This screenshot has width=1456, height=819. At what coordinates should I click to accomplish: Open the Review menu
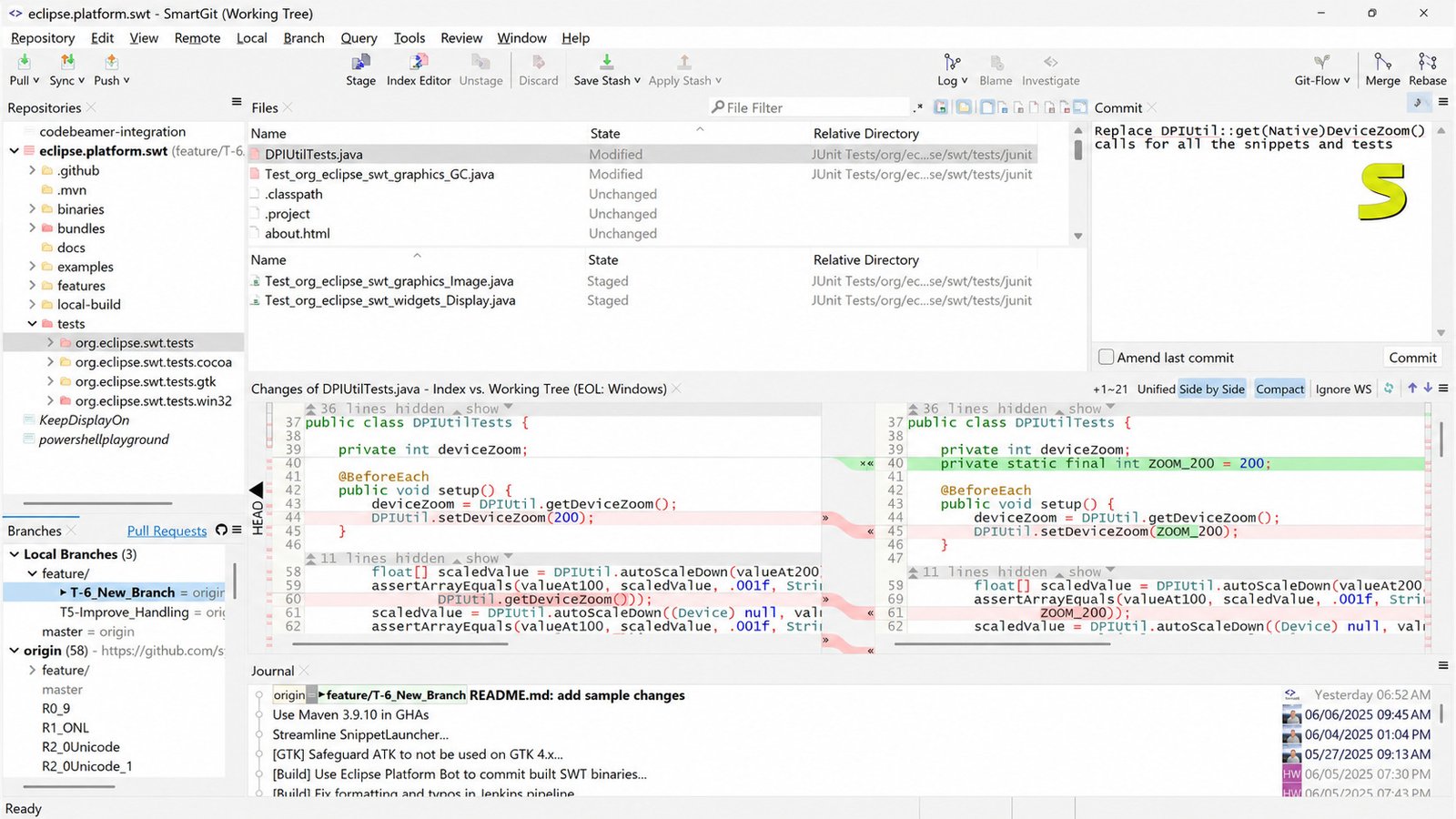tap(461, 38)
